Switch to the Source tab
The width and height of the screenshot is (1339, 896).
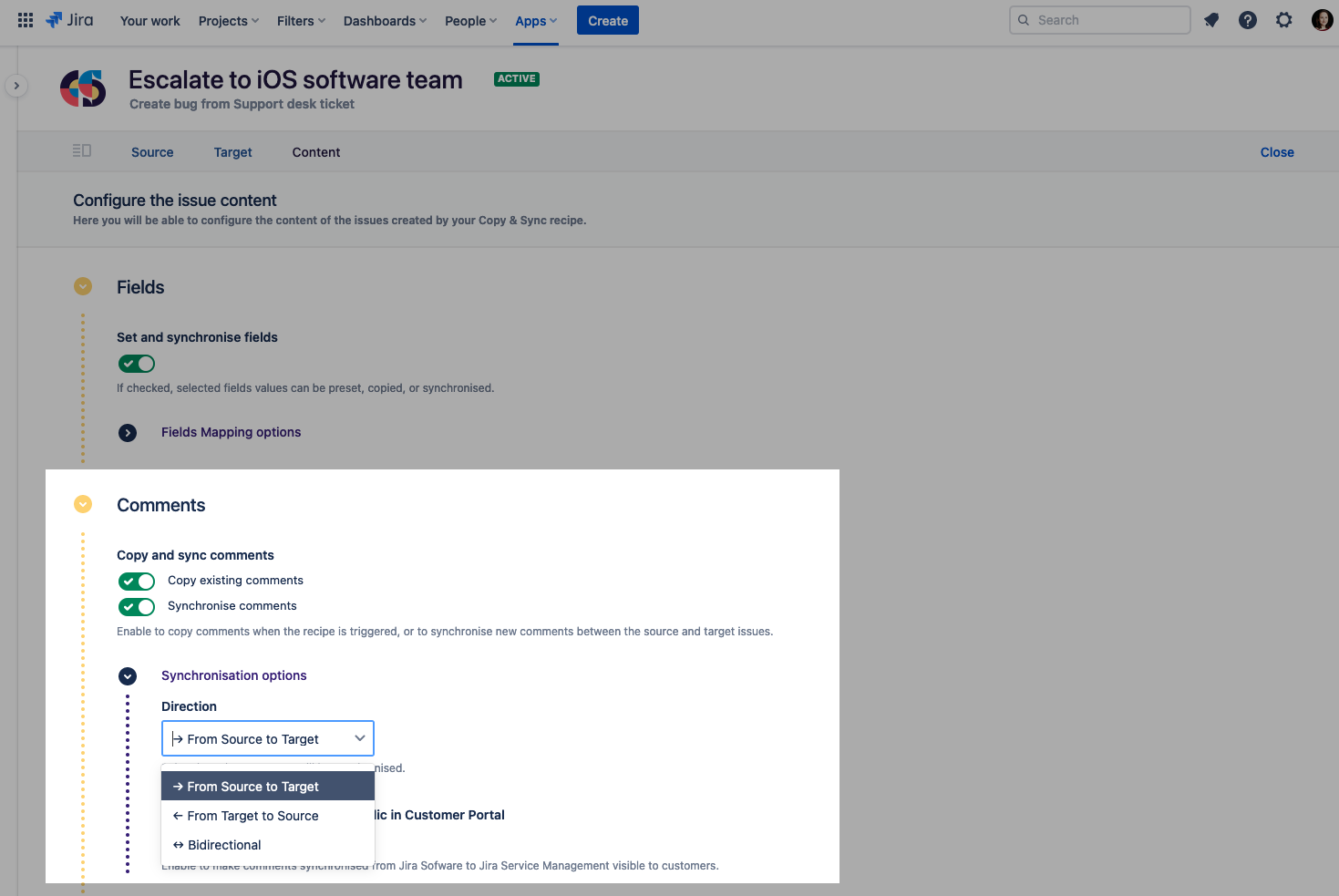[x=152, y=152]
